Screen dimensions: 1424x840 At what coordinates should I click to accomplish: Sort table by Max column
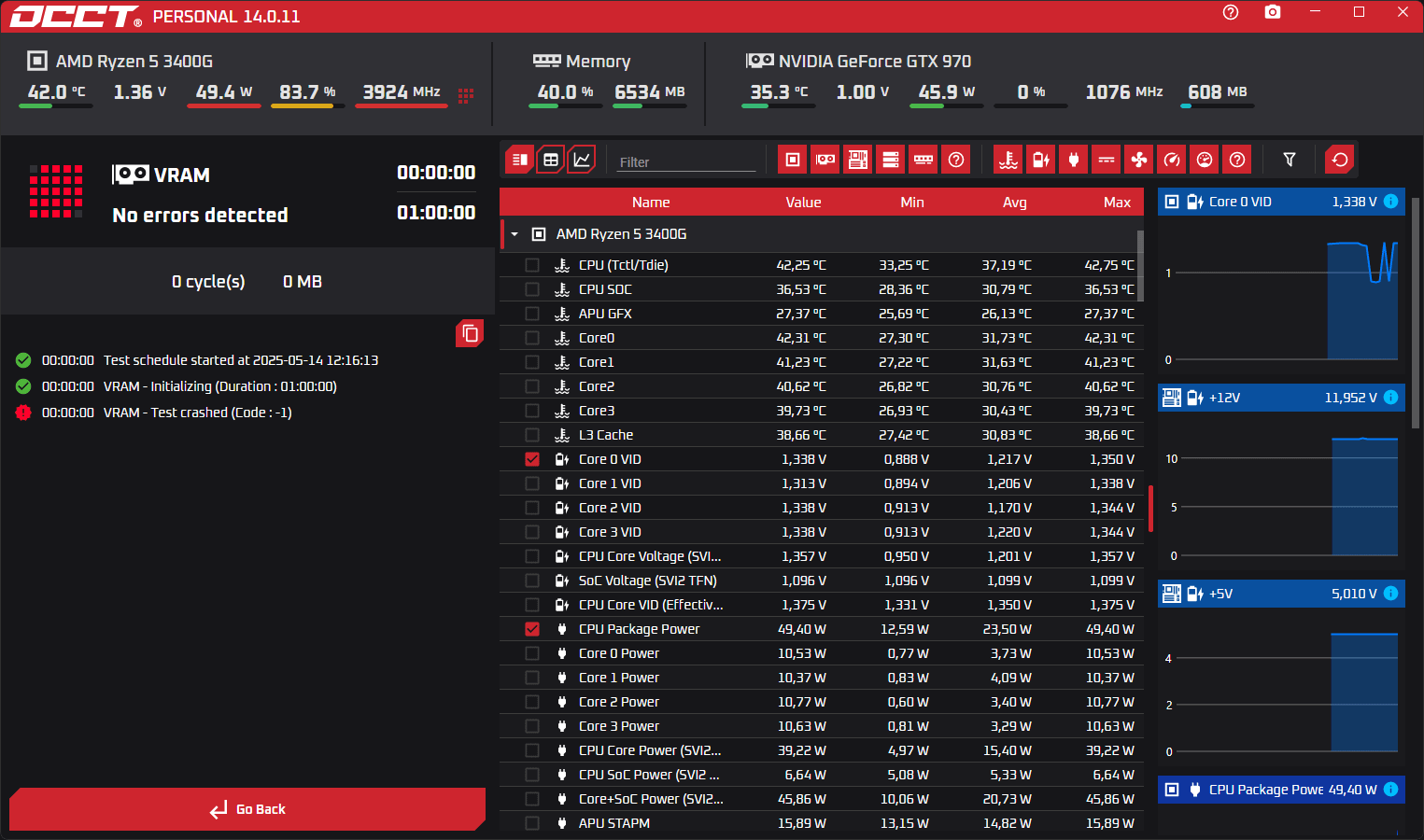point(1117,203)
